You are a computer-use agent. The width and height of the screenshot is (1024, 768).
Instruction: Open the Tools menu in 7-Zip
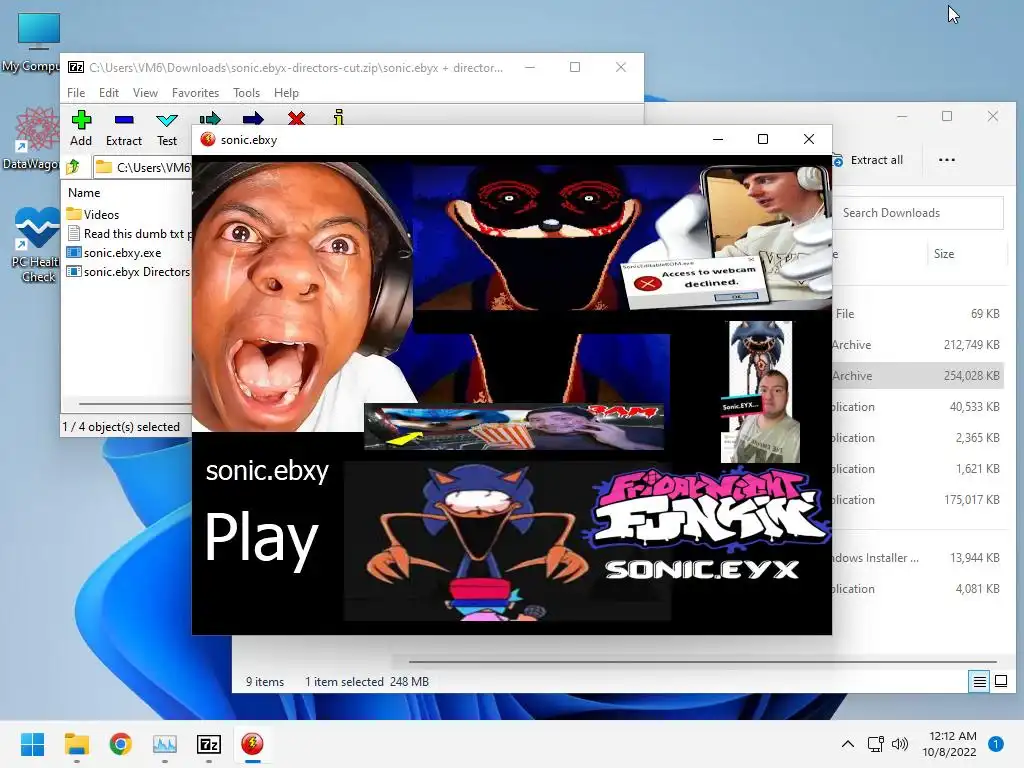pyautogui.click(x=246, y=93)
